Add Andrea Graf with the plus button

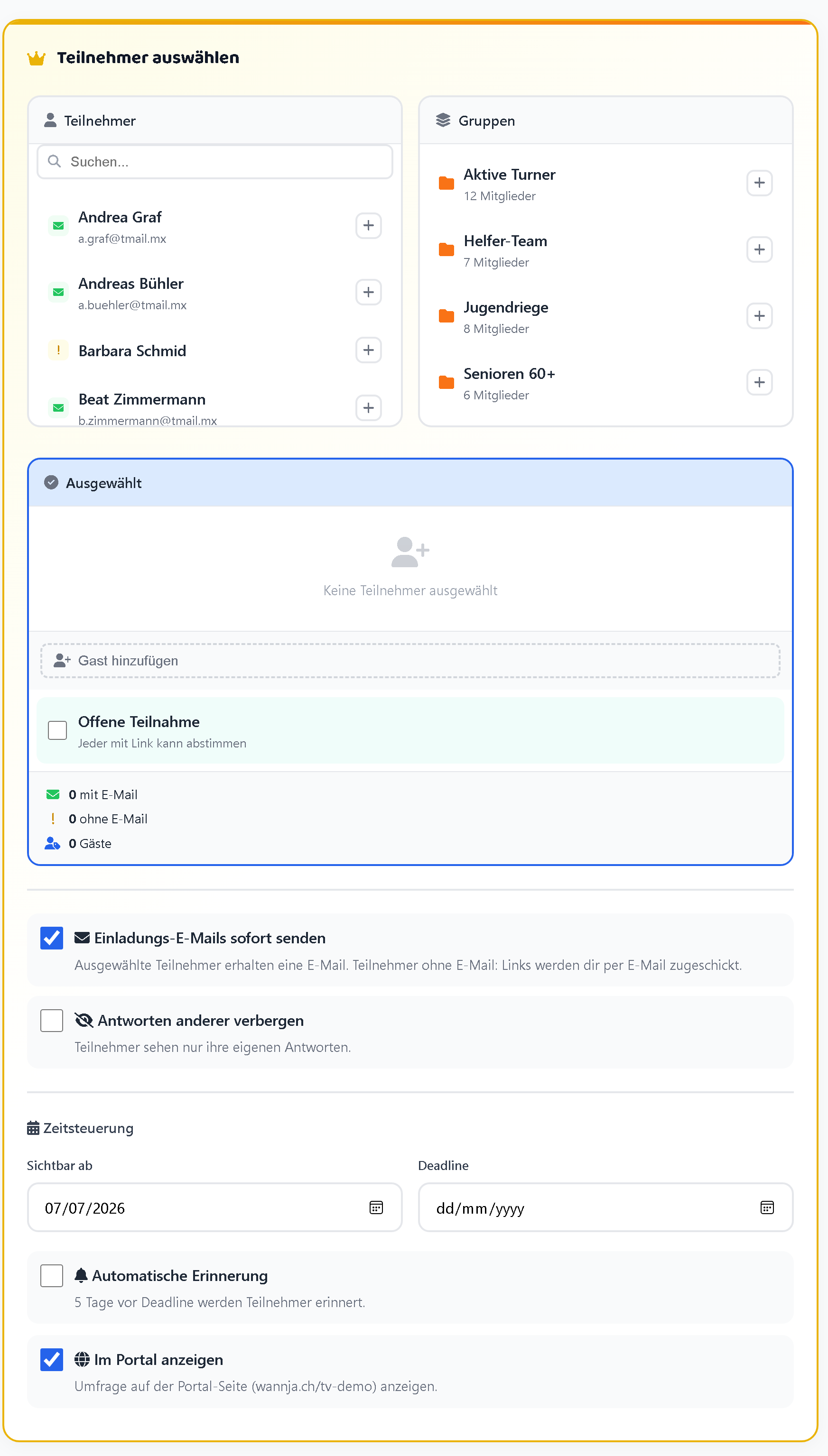point(369,226)
